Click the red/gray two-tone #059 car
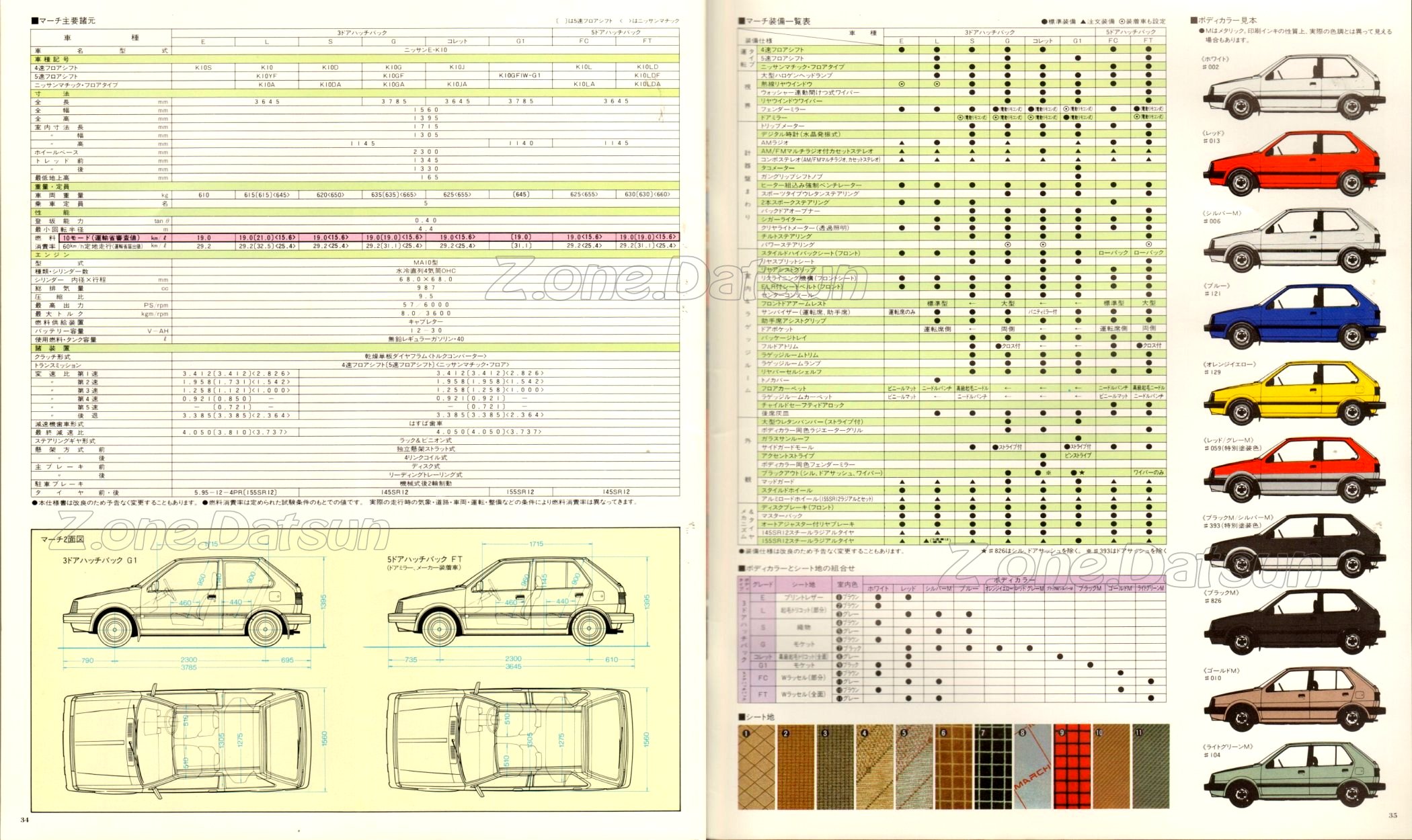 tap(1294, 469)
